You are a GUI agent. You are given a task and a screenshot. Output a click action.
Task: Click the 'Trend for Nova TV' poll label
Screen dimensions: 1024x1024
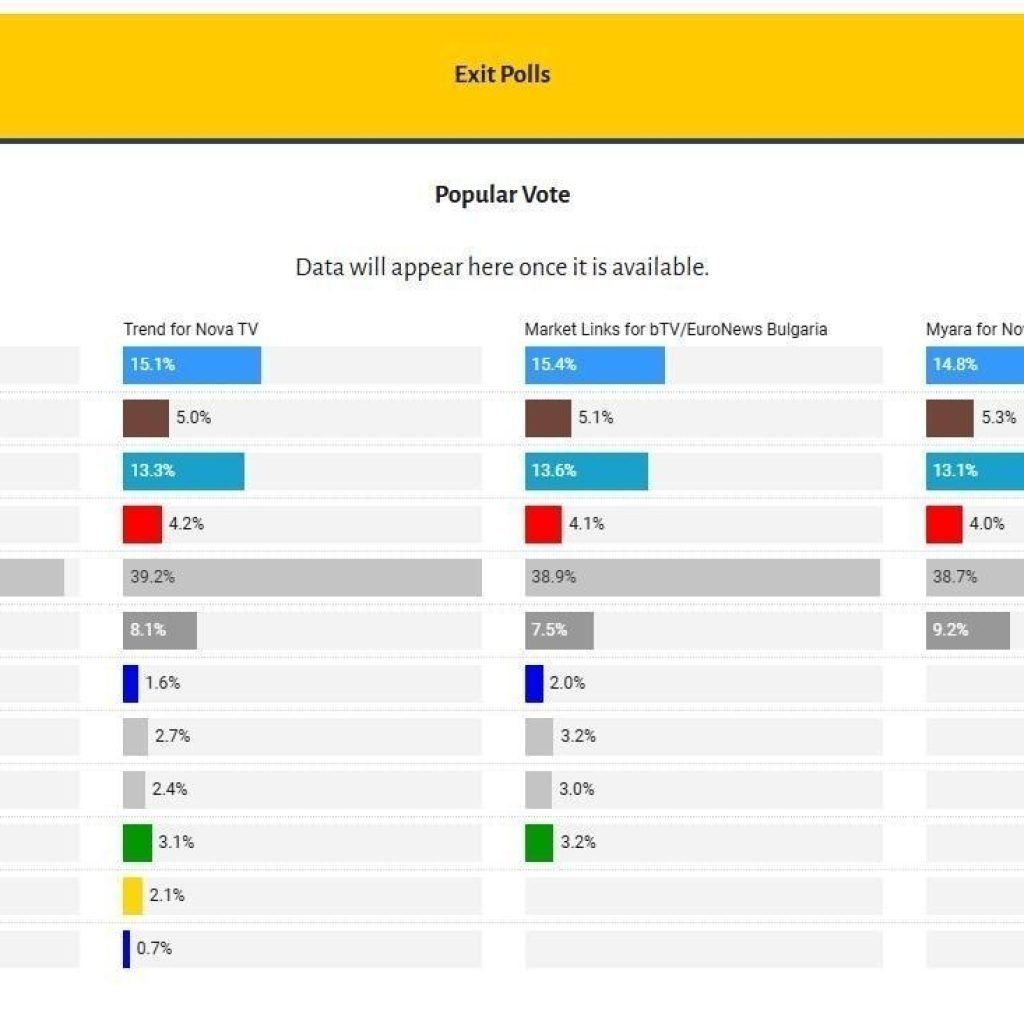pos(191,329)
